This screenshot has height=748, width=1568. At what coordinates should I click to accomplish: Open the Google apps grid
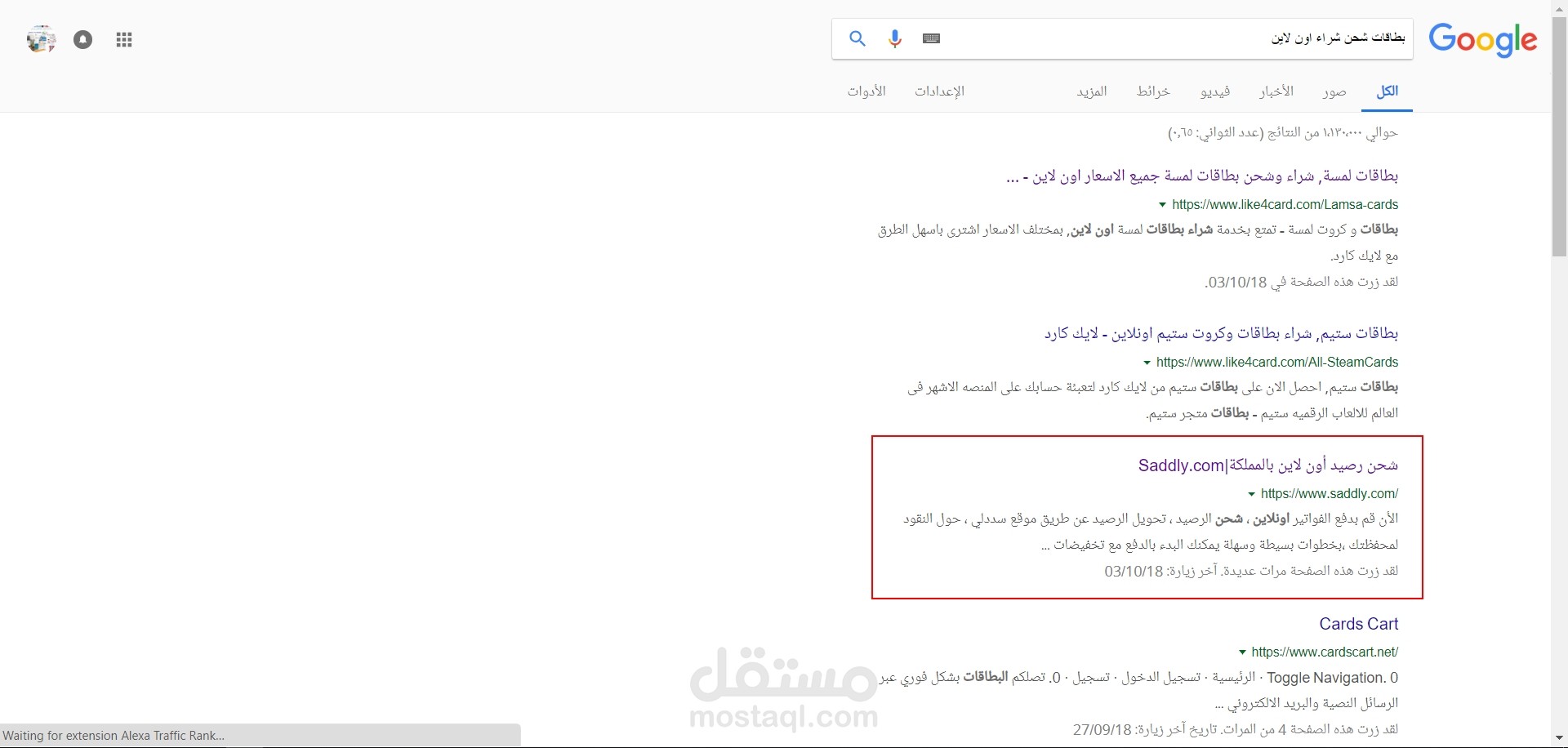pos(124,40)
